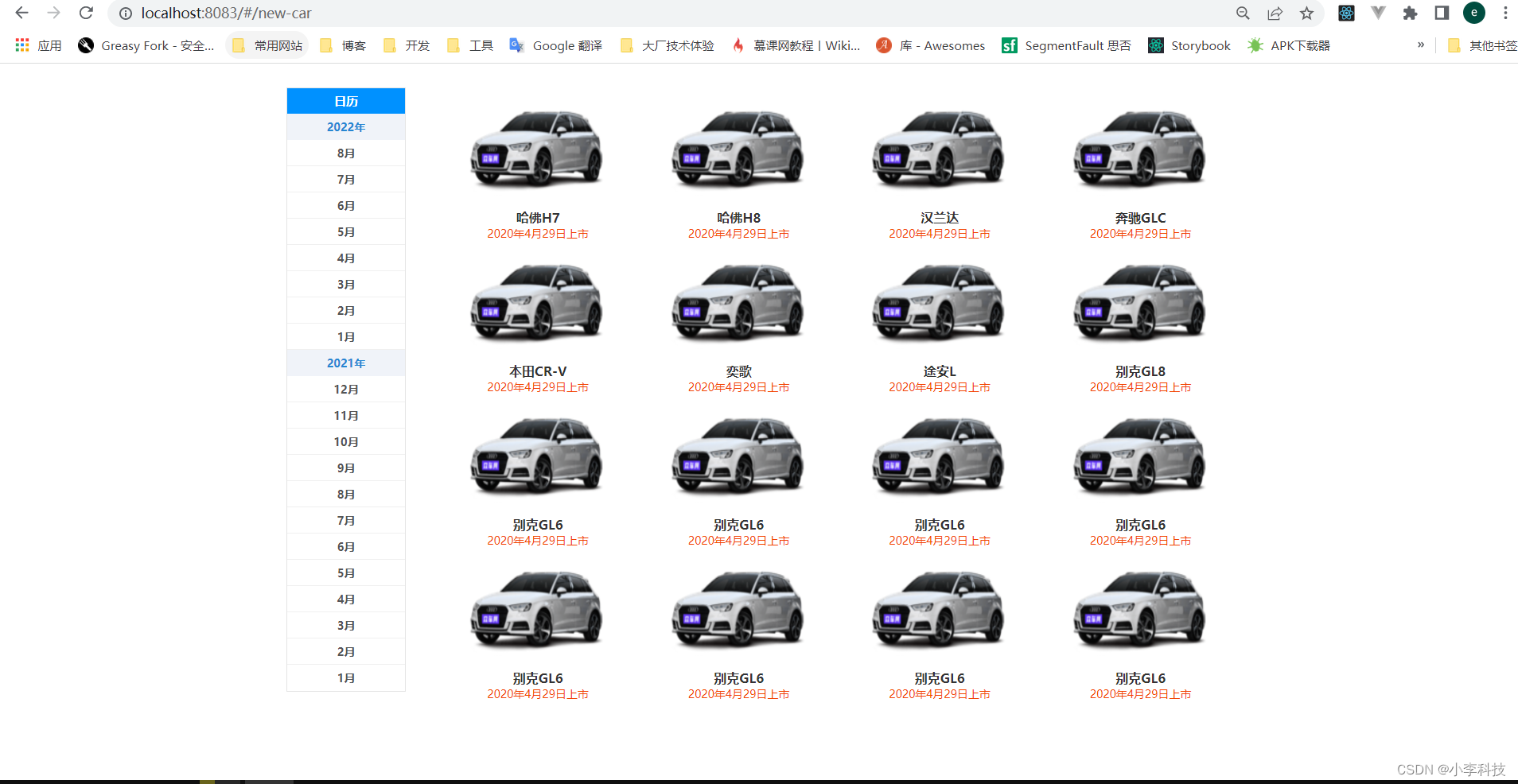The width and height of the screenshot is (1518, 784).
Task: Click the site info icon in address bar
Action: 126,14
